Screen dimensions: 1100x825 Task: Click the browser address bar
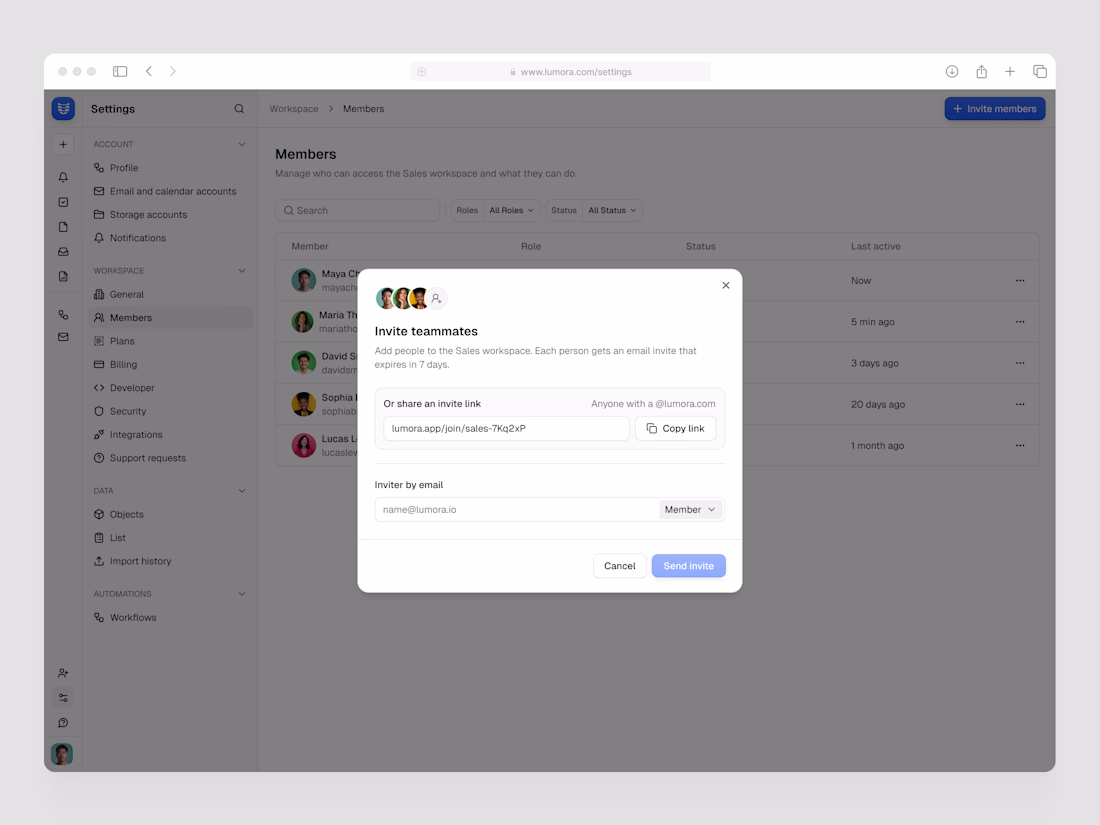561,72
